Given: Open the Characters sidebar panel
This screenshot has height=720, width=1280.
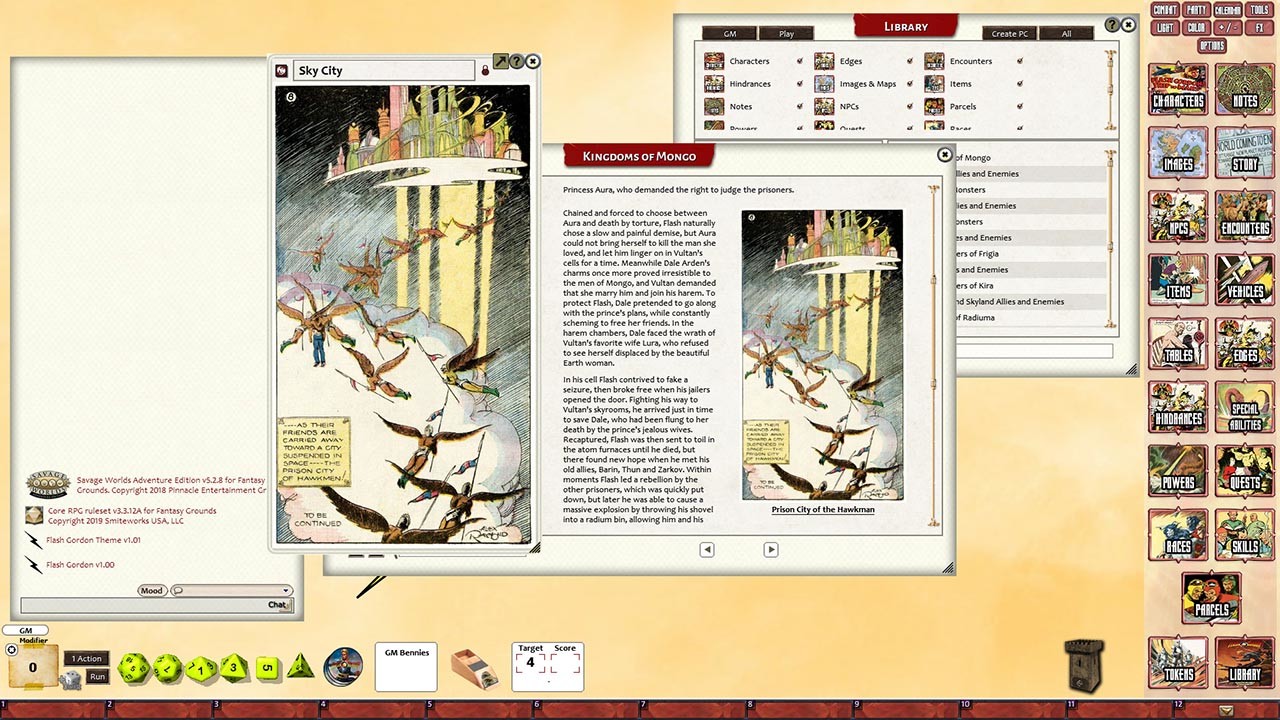Looking at the screenshot, I should (1177, 91).
